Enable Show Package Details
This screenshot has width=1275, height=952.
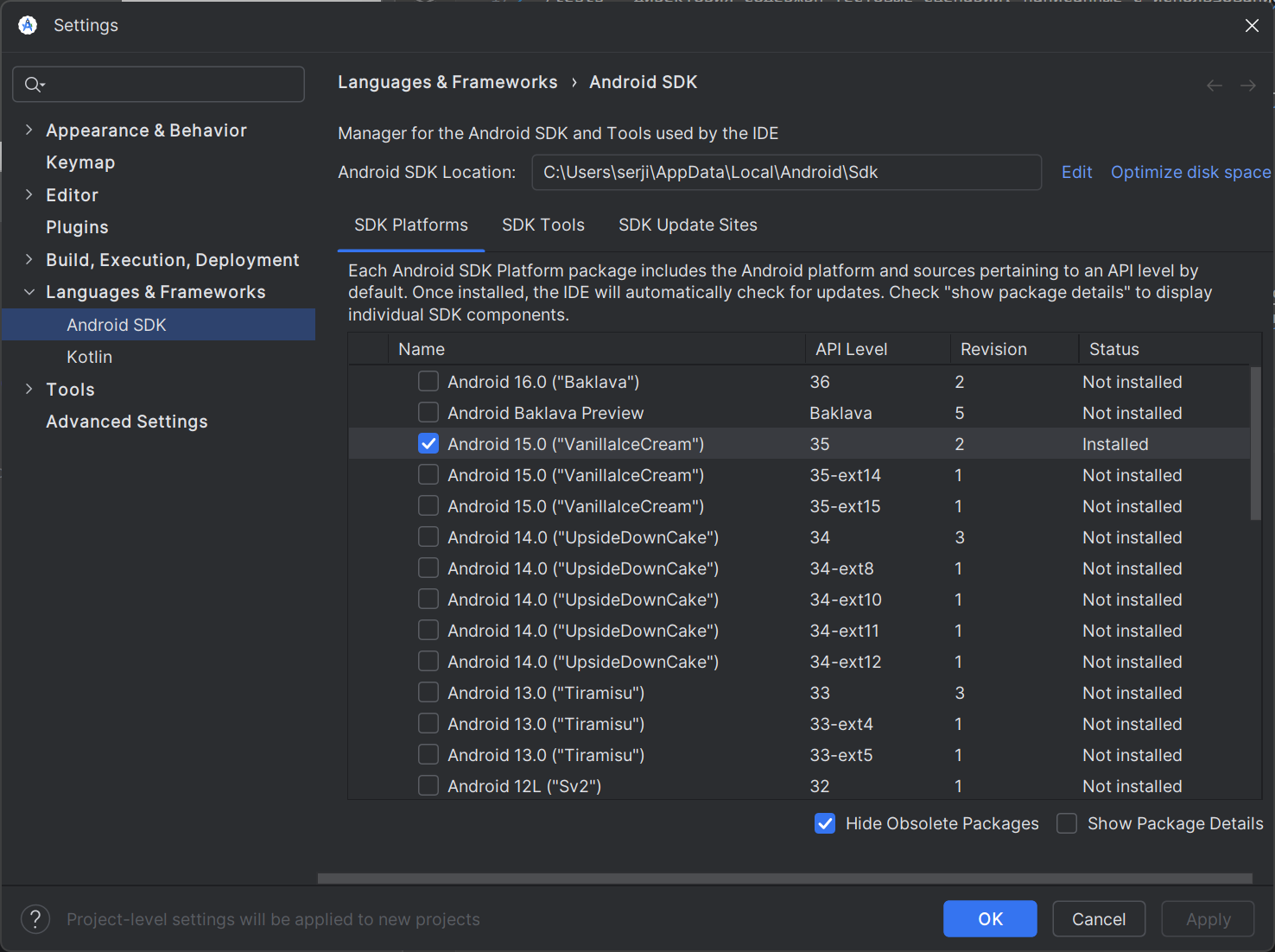pos(1068,824)
